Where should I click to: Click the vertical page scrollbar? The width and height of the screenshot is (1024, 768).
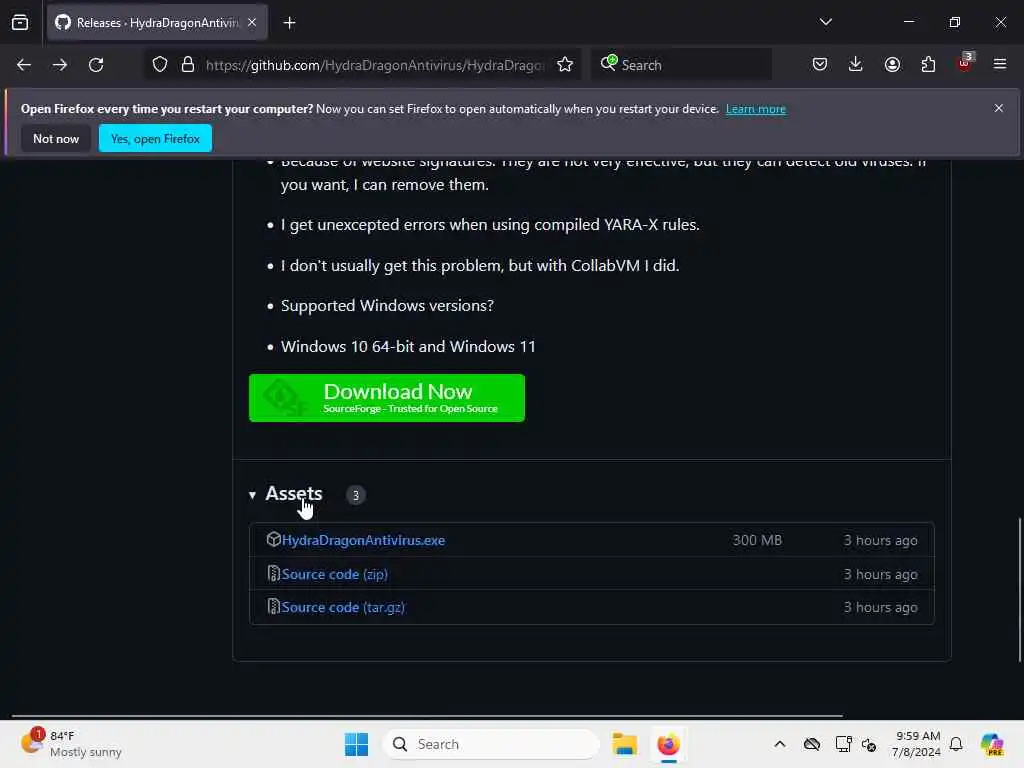(x=1019, y=590)
